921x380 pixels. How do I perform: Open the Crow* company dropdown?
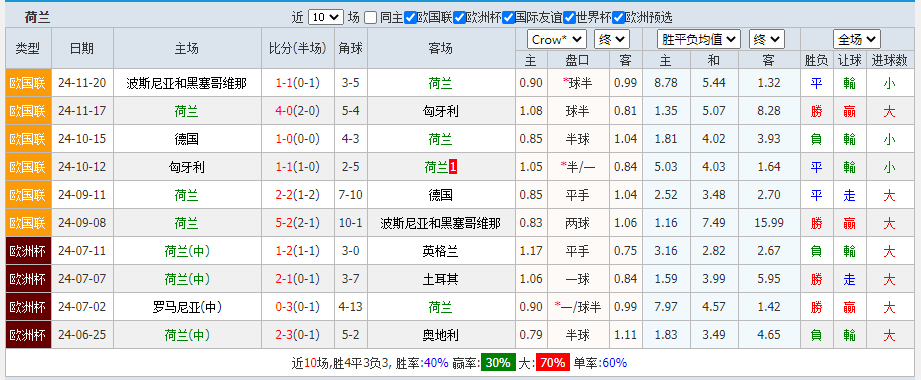click(557, 39)
